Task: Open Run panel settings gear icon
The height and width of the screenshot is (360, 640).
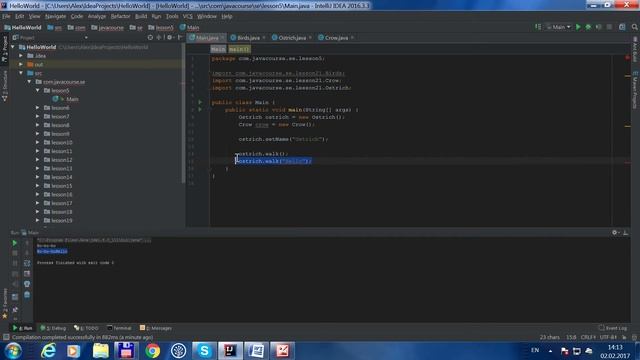Action: coord(615,233)
